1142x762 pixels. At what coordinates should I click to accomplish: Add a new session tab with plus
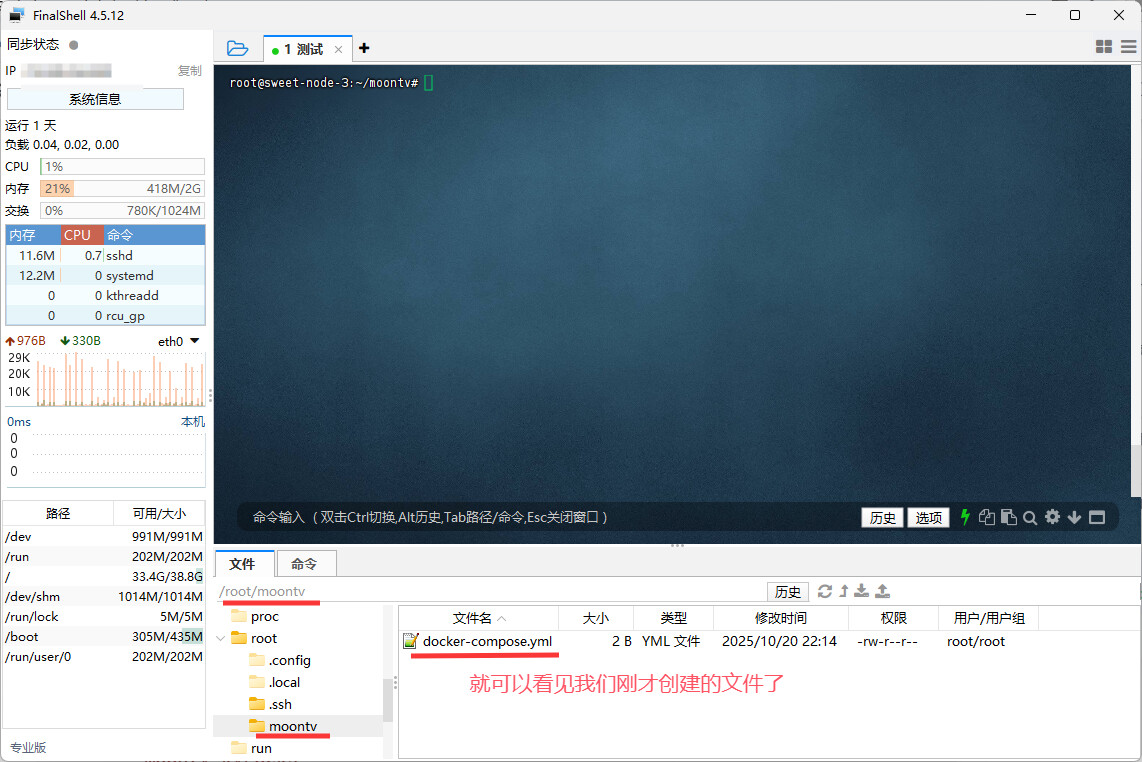[x=364, y=48]
